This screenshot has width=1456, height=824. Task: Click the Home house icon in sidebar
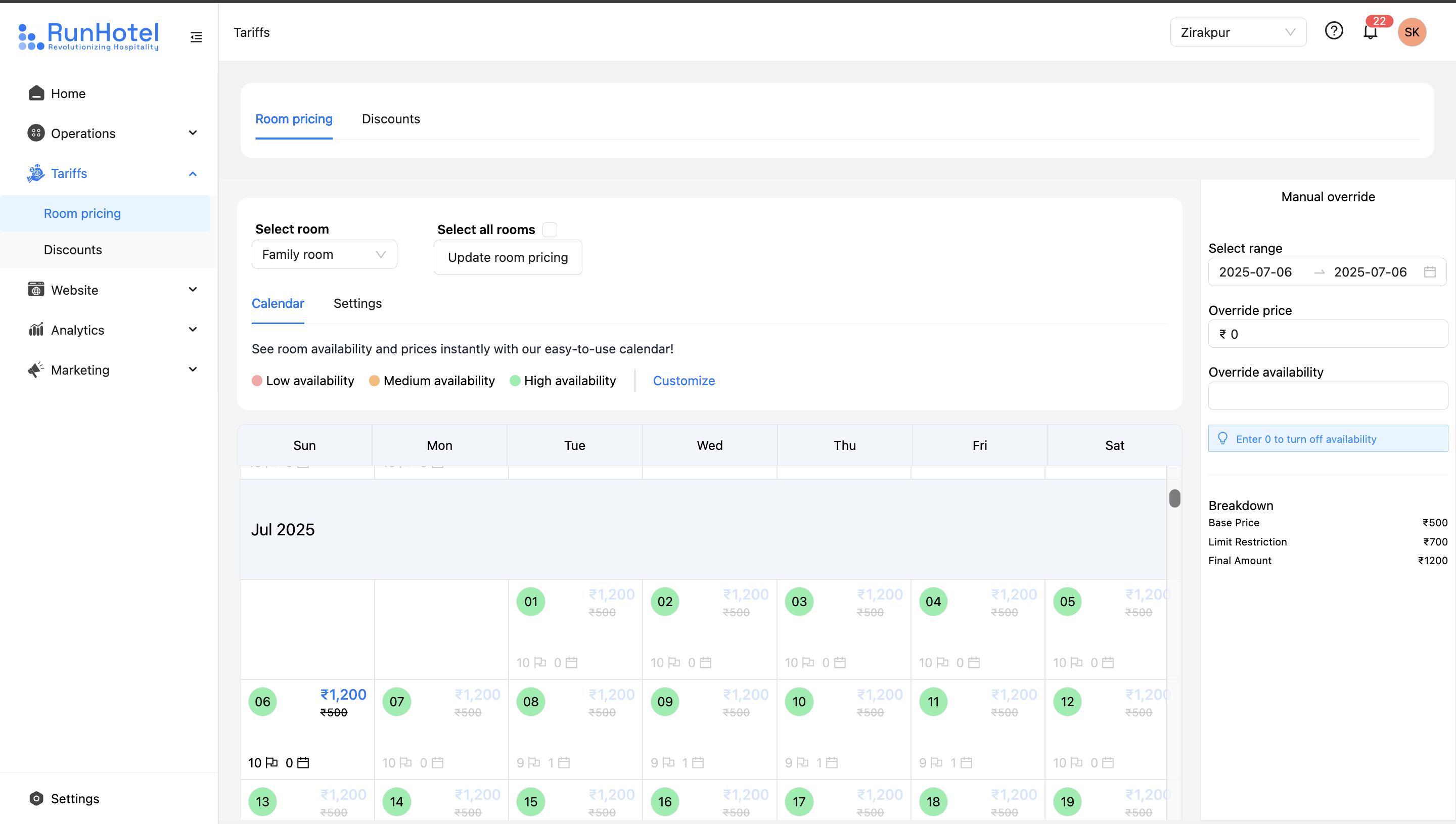click(x=36, y=94)
